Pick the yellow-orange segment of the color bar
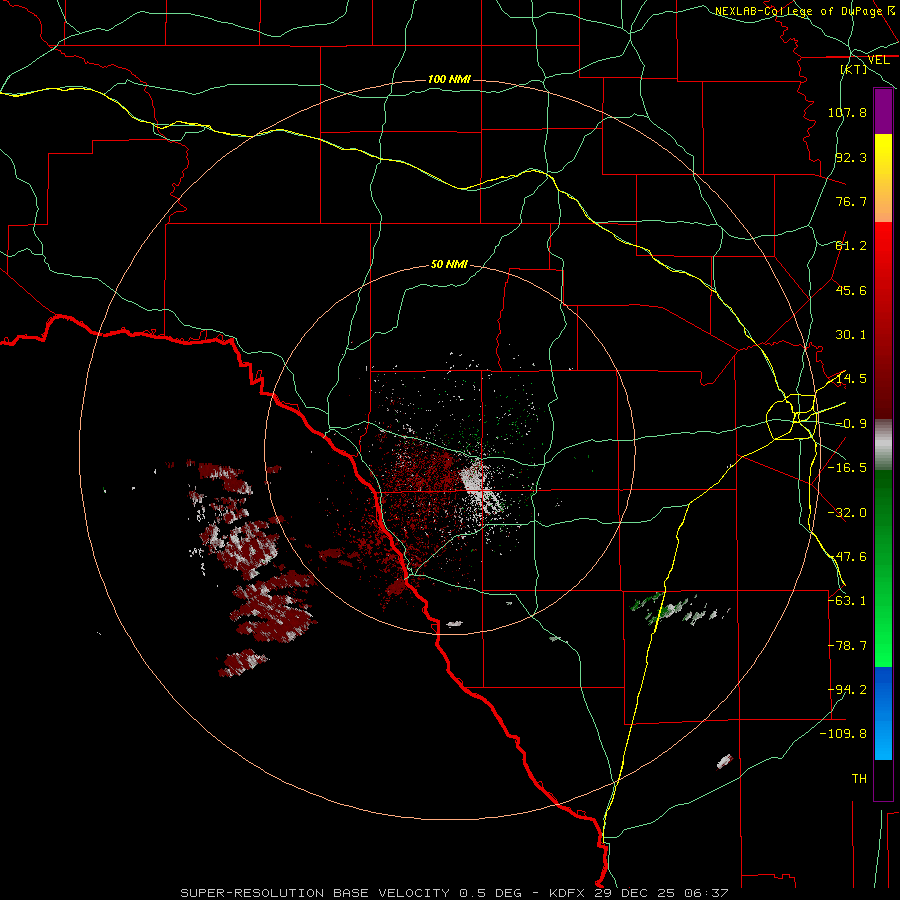Screen dimensions: 900x900 click(x=883, y=178)
